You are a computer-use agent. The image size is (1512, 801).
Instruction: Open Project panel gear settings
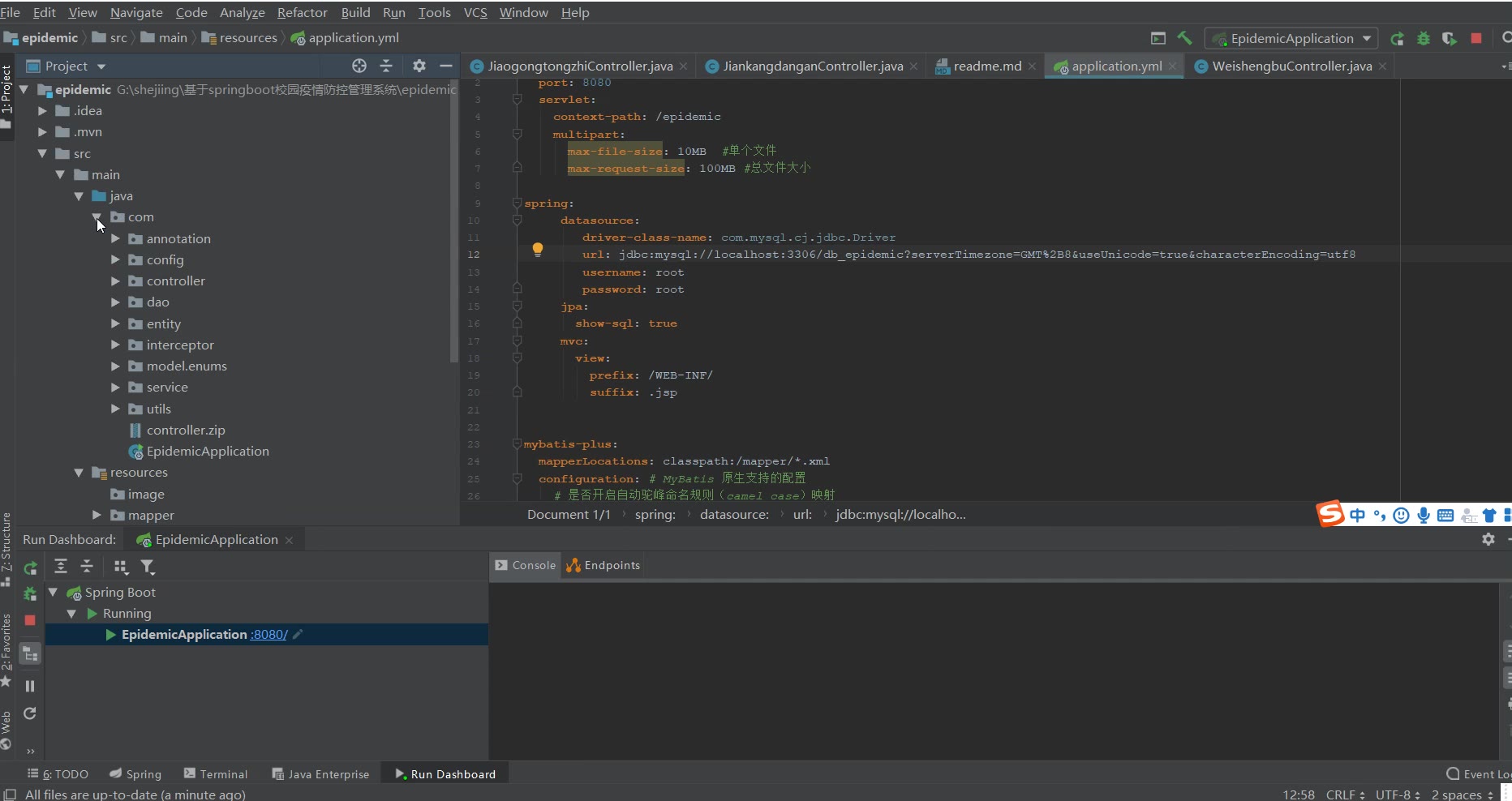419,66
